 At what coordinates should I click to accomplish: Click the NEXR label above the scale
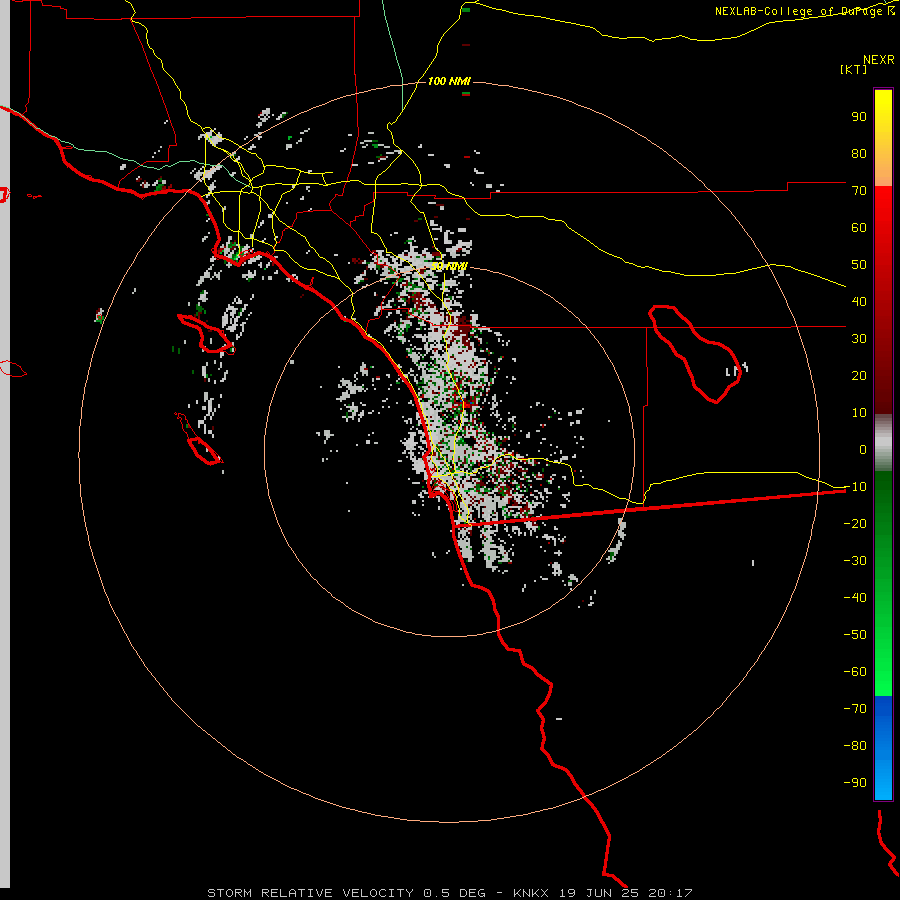(x=878, y=60)
